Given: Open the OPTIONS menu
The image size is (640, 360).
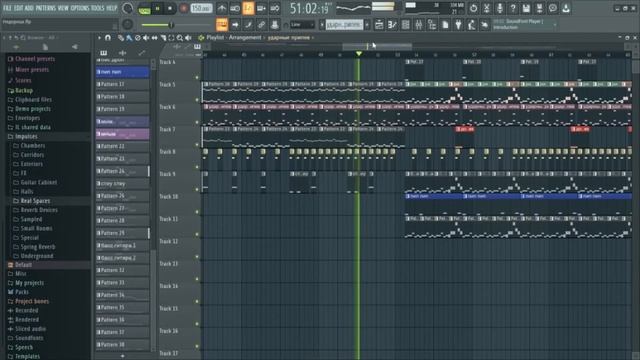Looking at the screenshot, I should 80,8.
